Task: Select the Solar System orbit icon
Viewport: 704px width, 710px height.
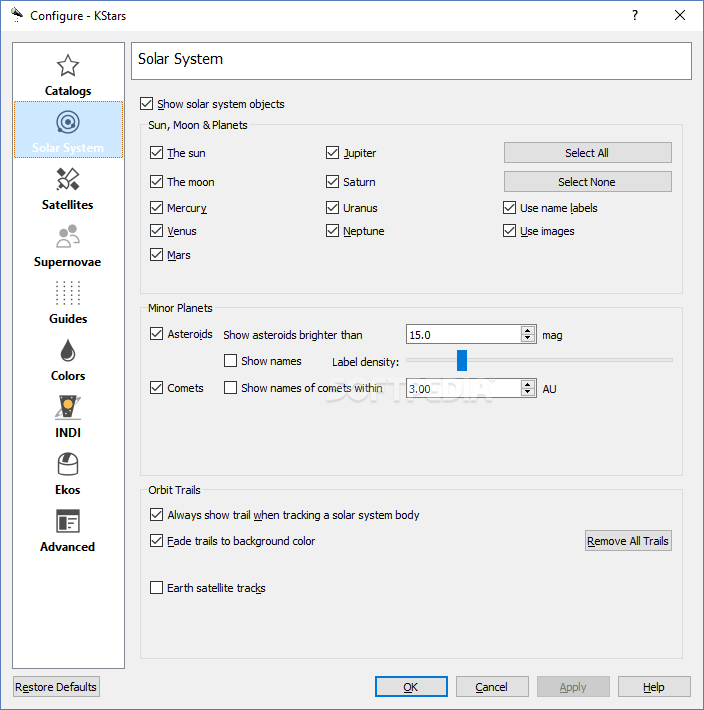Action: [68, 122]
